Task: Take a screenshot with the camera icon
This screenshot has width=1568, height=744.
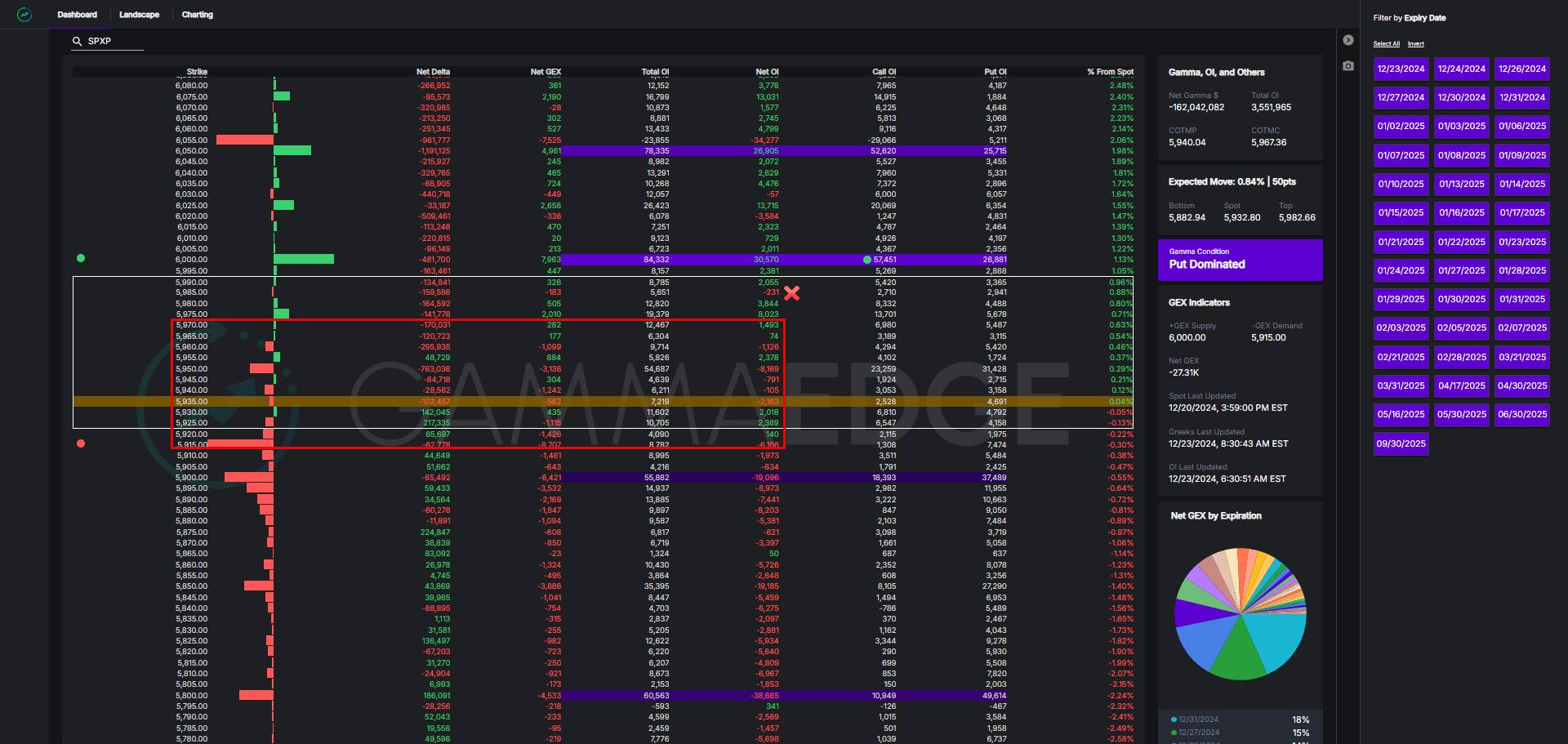Action: tap(1348, 65)
